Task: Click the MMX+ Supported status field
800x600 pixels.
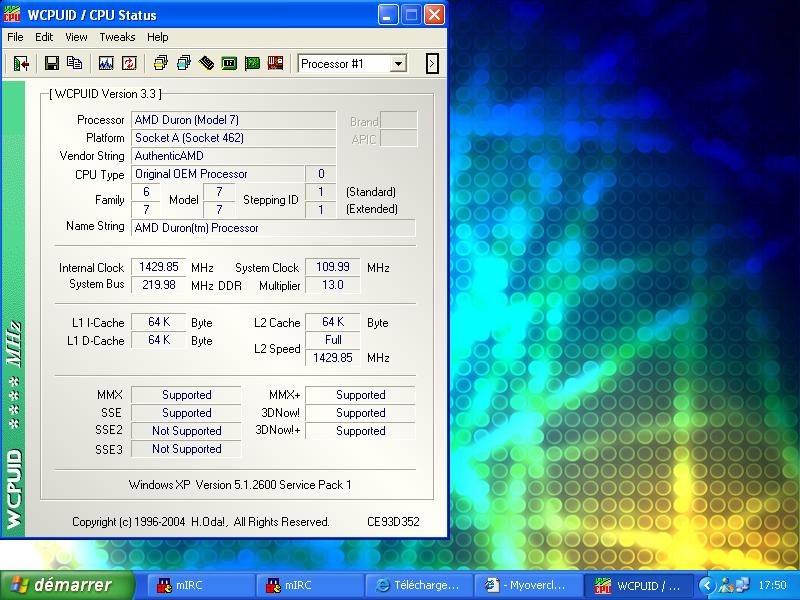Action: click(360, 395)
